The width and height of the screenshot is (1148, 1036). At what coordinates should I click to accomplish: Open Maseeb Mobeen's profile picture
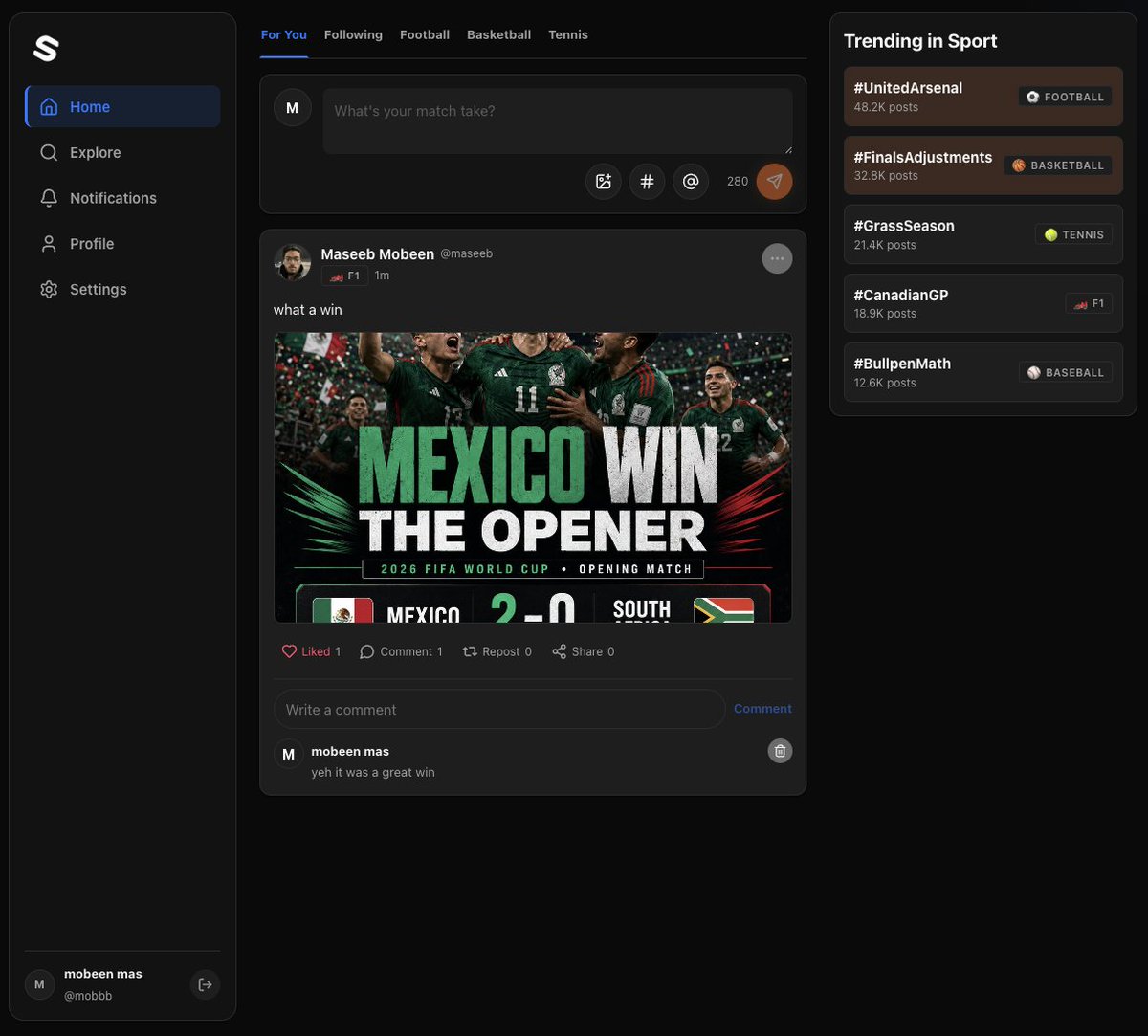click(293, 262)
